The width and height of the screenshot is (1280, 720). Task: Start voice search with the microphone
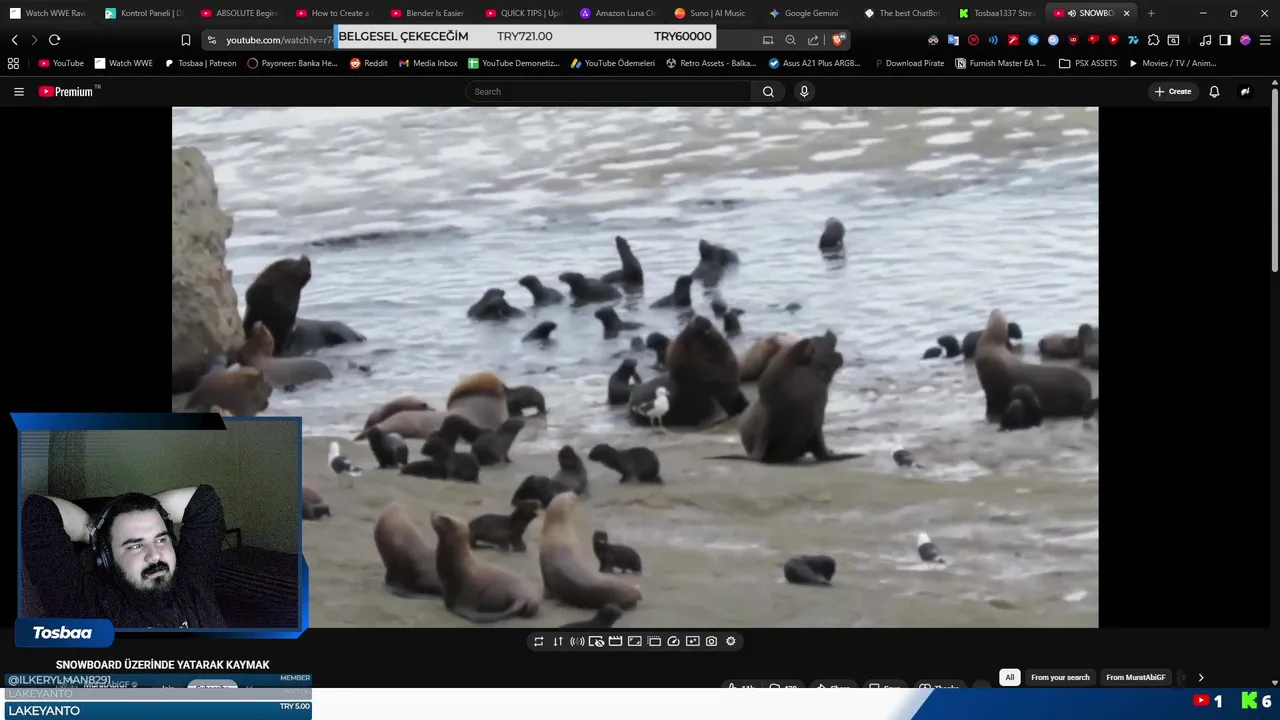(803, 91)
